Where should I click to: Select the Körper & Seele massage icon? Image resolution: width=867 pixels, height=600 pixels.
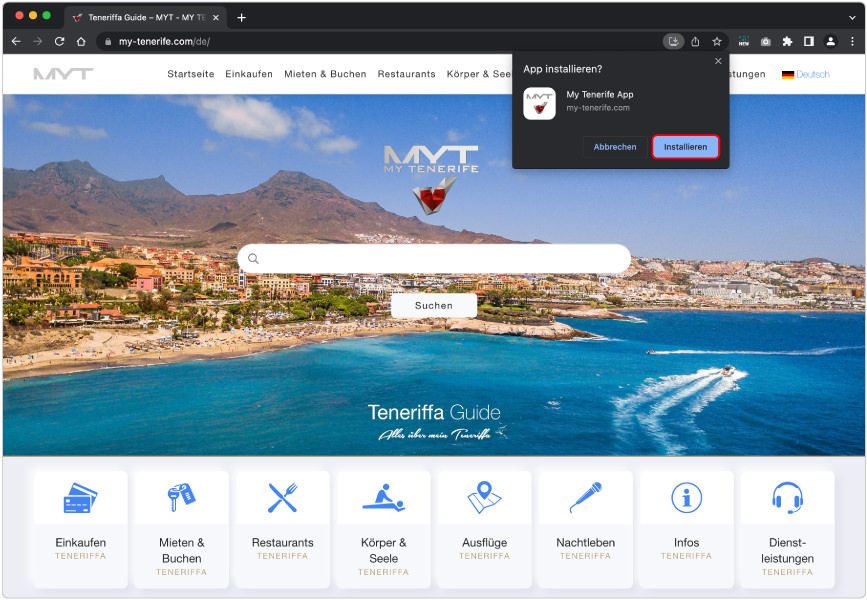(x=383, y=499)
